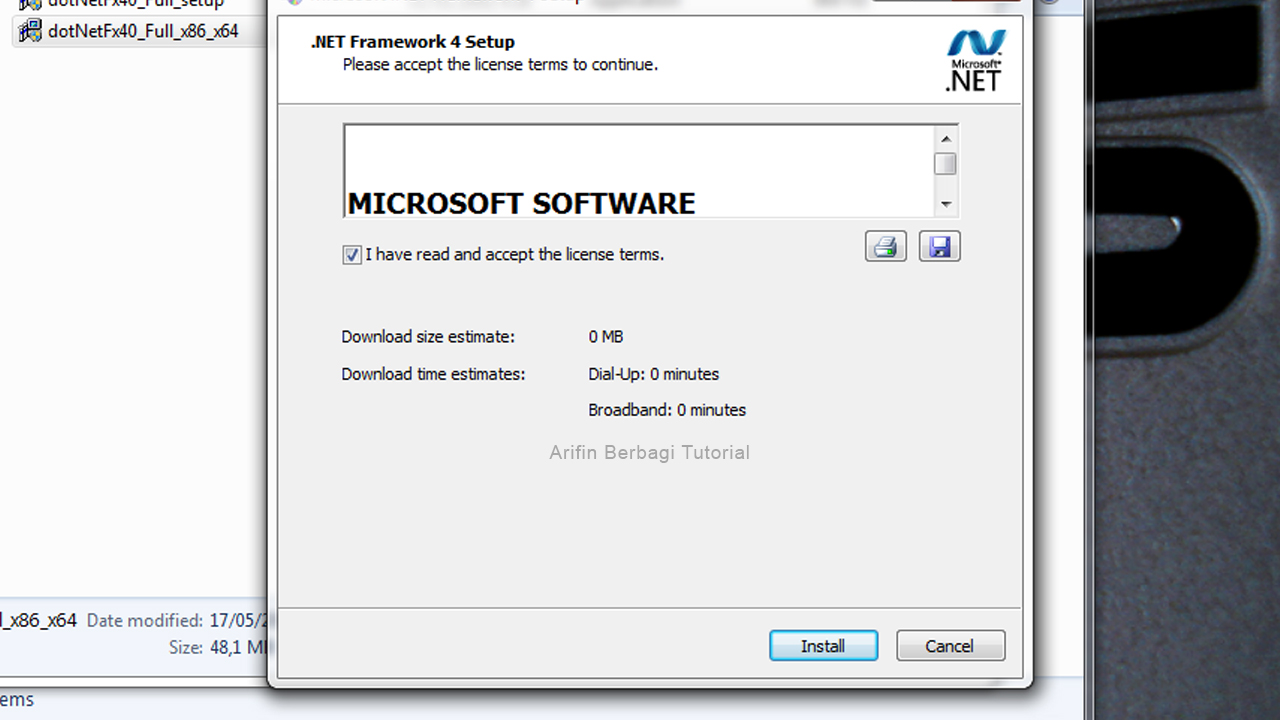Uncheck the accept license terms checkbox
Viewport: 1280px width, 720px height.
(352, 255)
